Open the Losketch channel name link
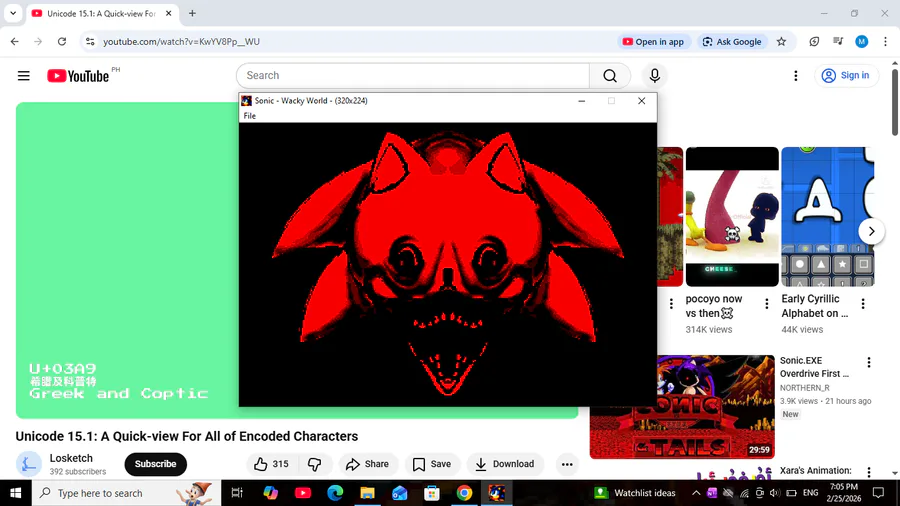 [71, 458]
